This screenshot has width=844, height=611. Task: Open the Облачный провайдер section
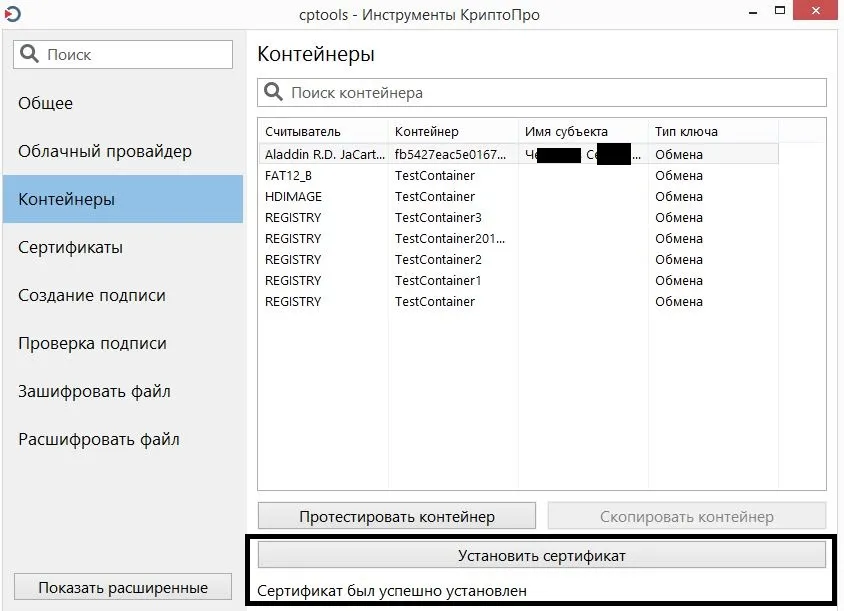[123, 151]
